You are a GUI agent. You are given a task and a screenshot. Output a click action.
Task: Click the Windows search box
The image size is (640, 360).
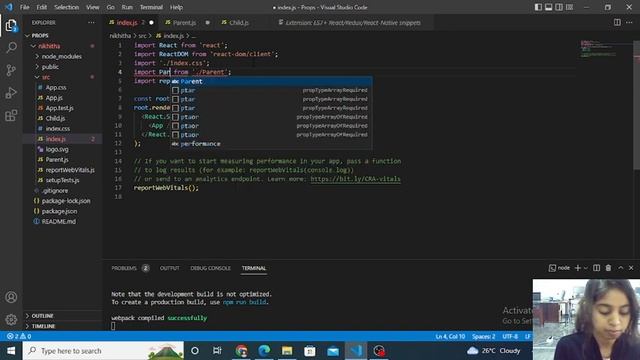click(103, 351)
